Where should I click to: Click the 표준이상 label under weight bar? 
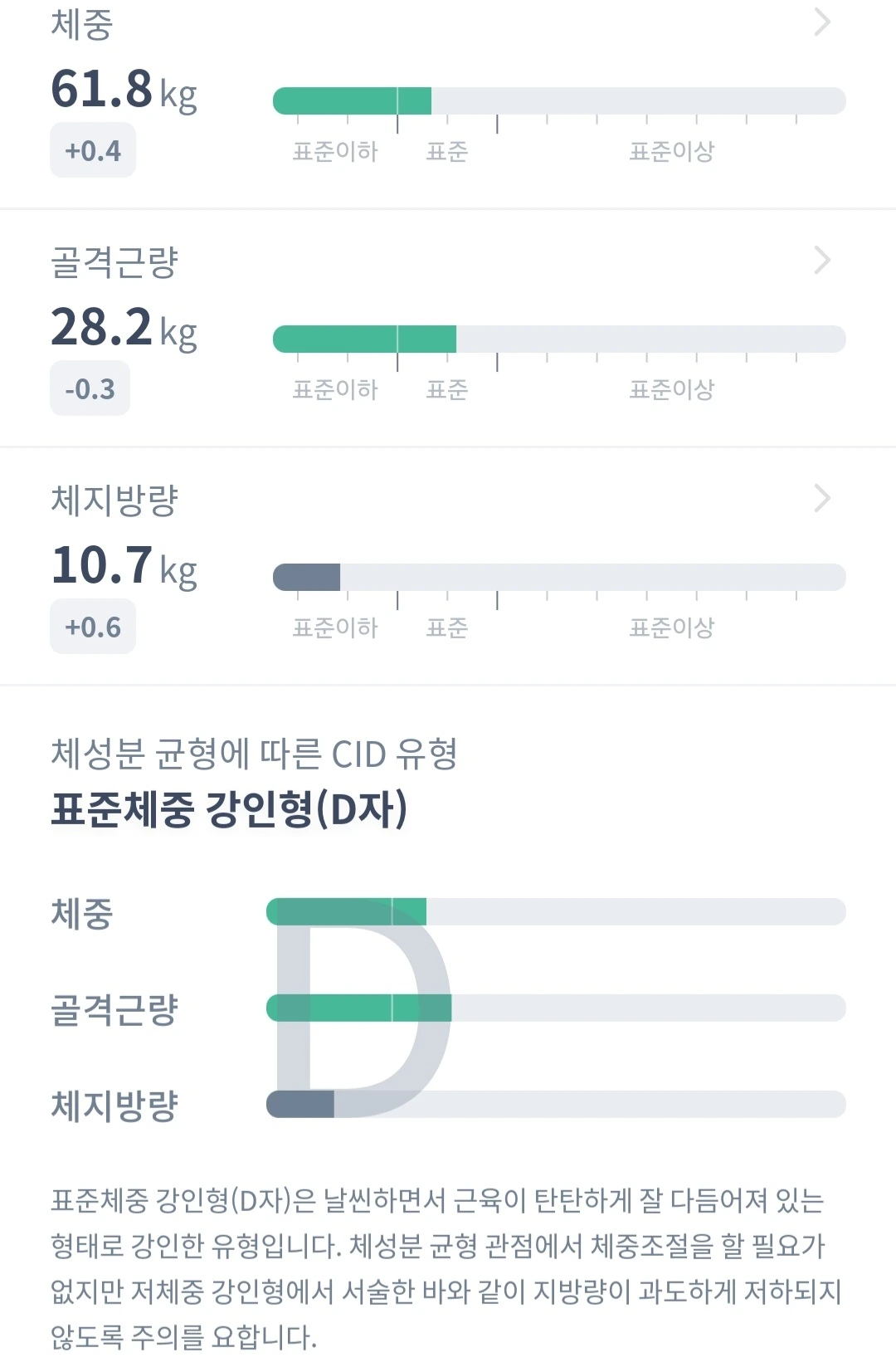coord(671,151)
